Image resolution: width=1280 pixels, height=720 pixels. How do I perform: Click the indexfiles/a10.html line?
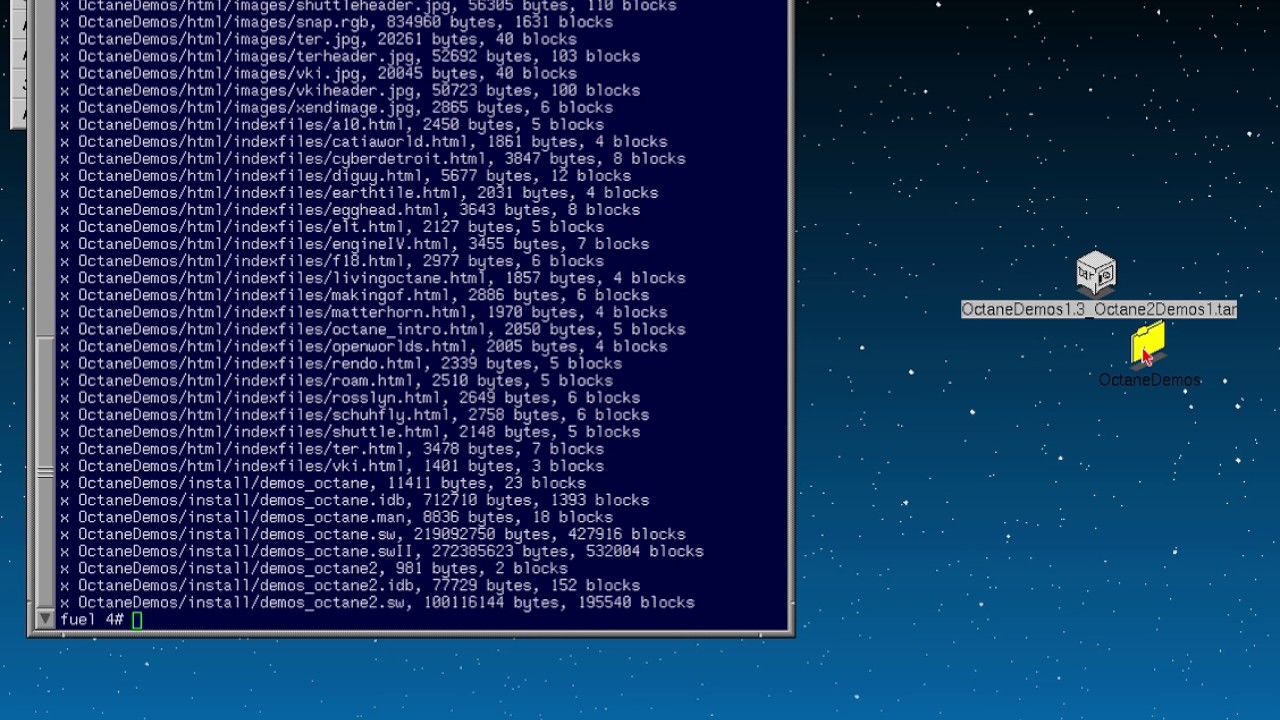click(331, 127)
